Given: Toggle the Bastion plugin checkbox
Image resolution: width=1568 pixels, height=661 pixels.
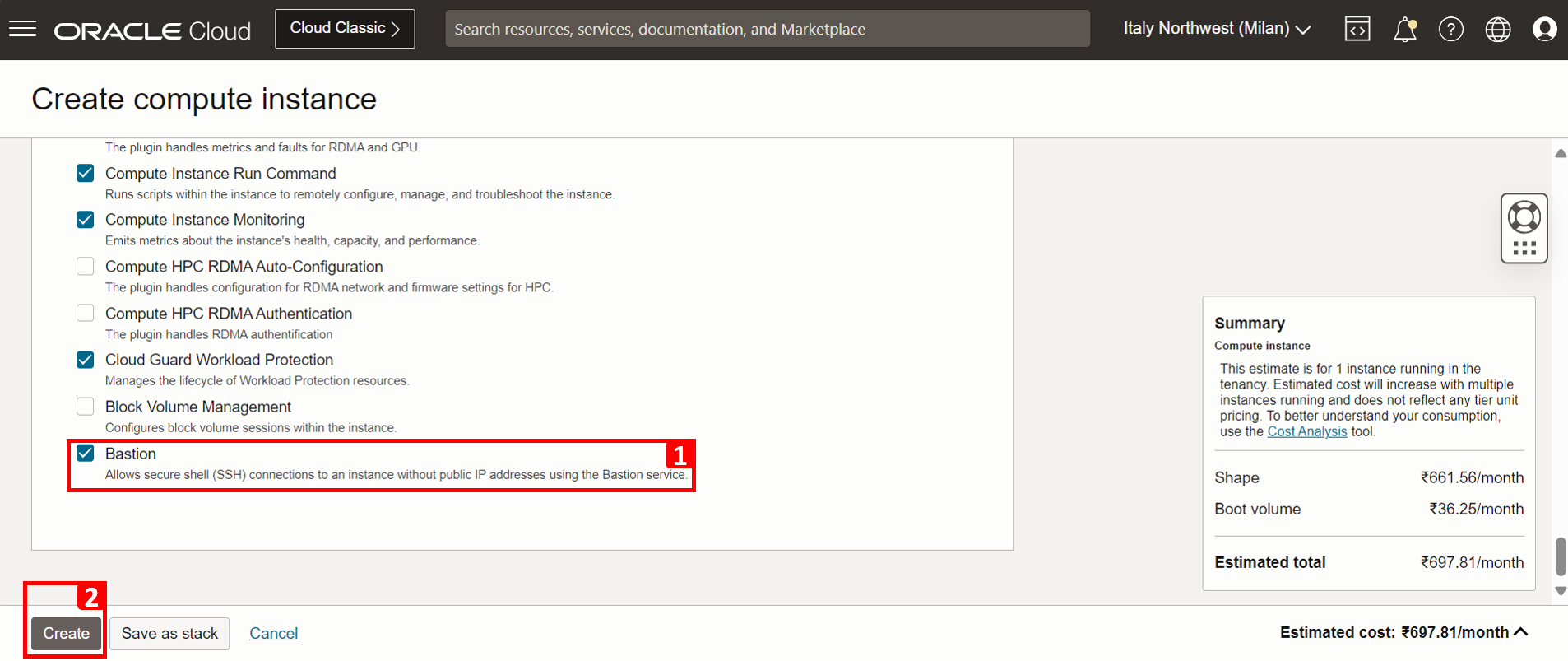Looking at the screenshot, I should pos(86,454).
